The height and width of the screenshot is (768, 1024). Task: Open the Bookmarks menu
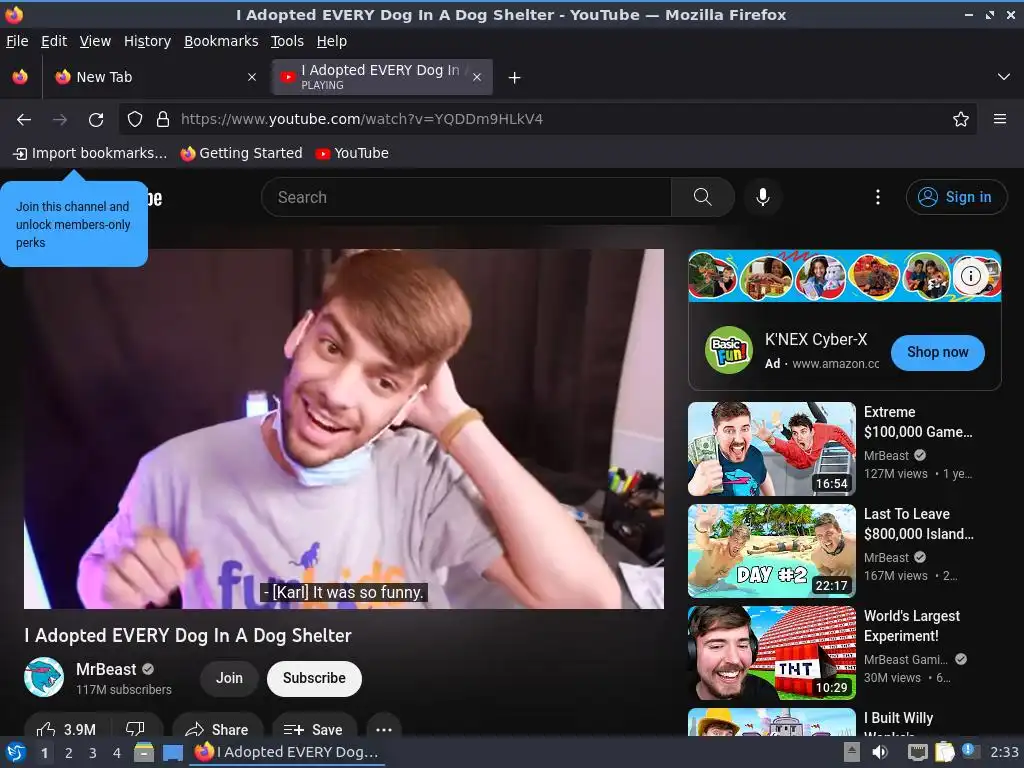point(221,41)
